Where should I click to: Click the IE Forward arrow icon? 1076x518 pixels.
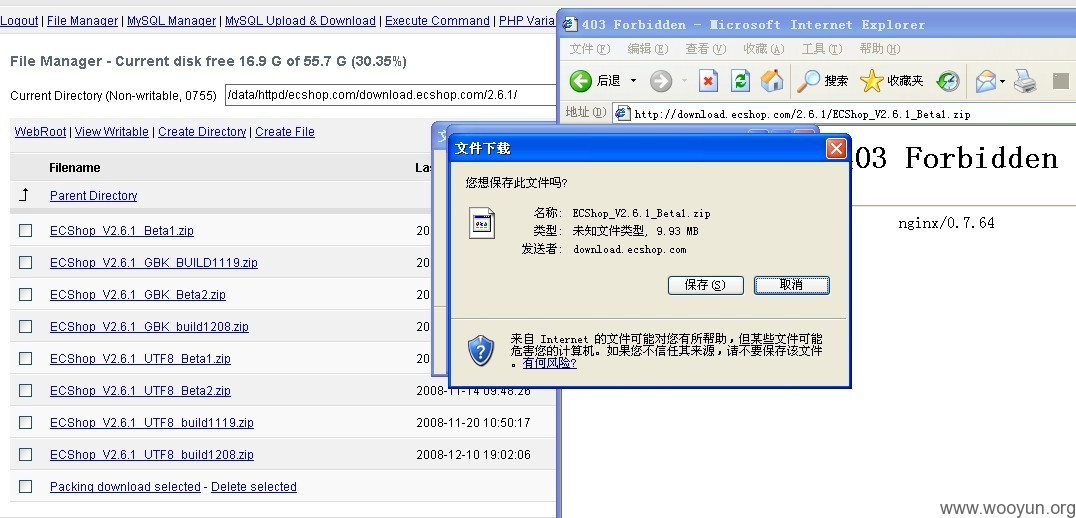660,81
